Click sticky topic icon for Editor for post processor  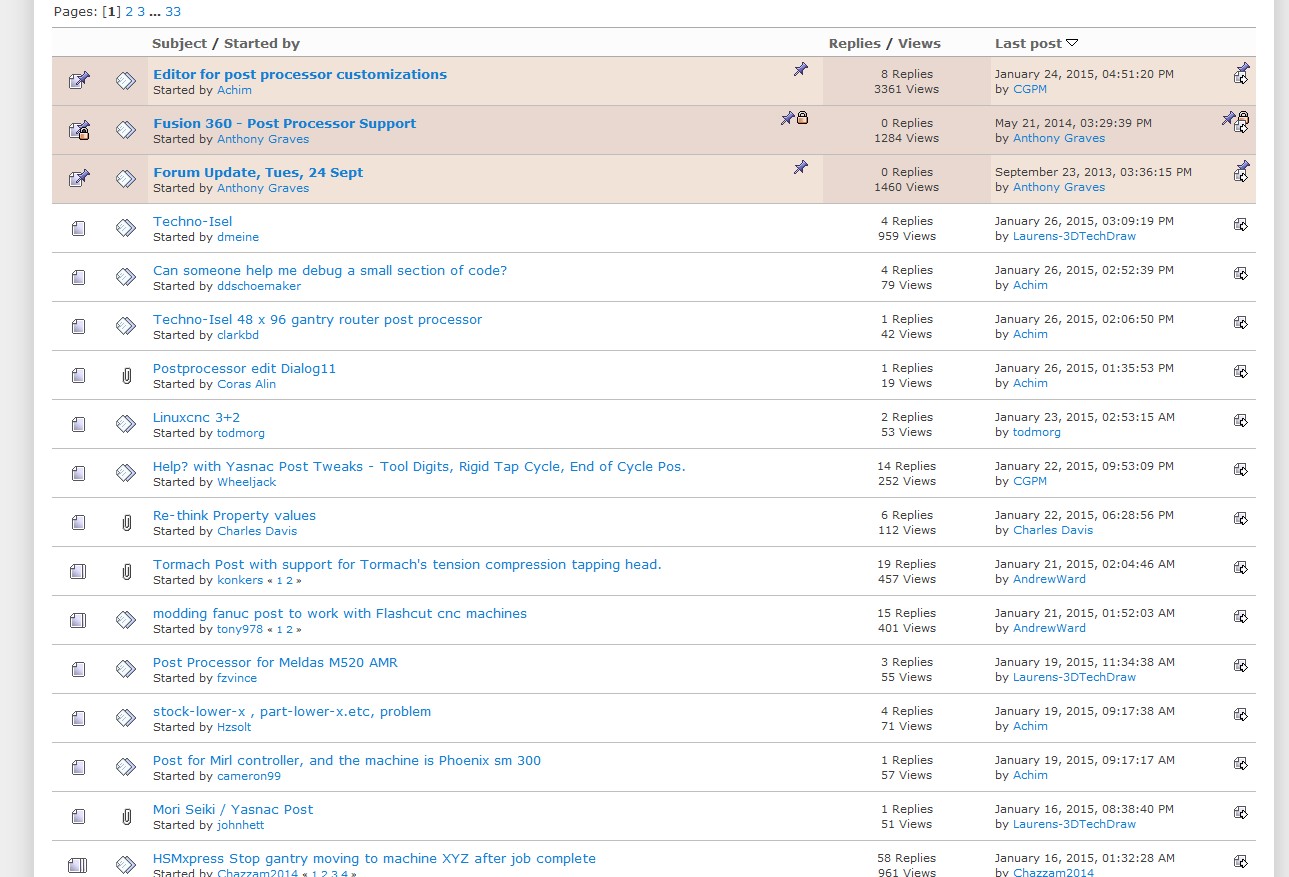click(79, 81)
